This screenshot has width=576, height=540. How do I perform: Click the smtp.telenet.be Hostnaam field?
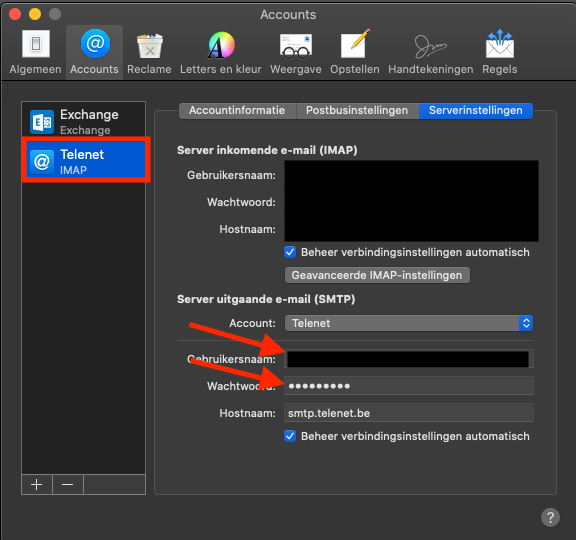409,413
